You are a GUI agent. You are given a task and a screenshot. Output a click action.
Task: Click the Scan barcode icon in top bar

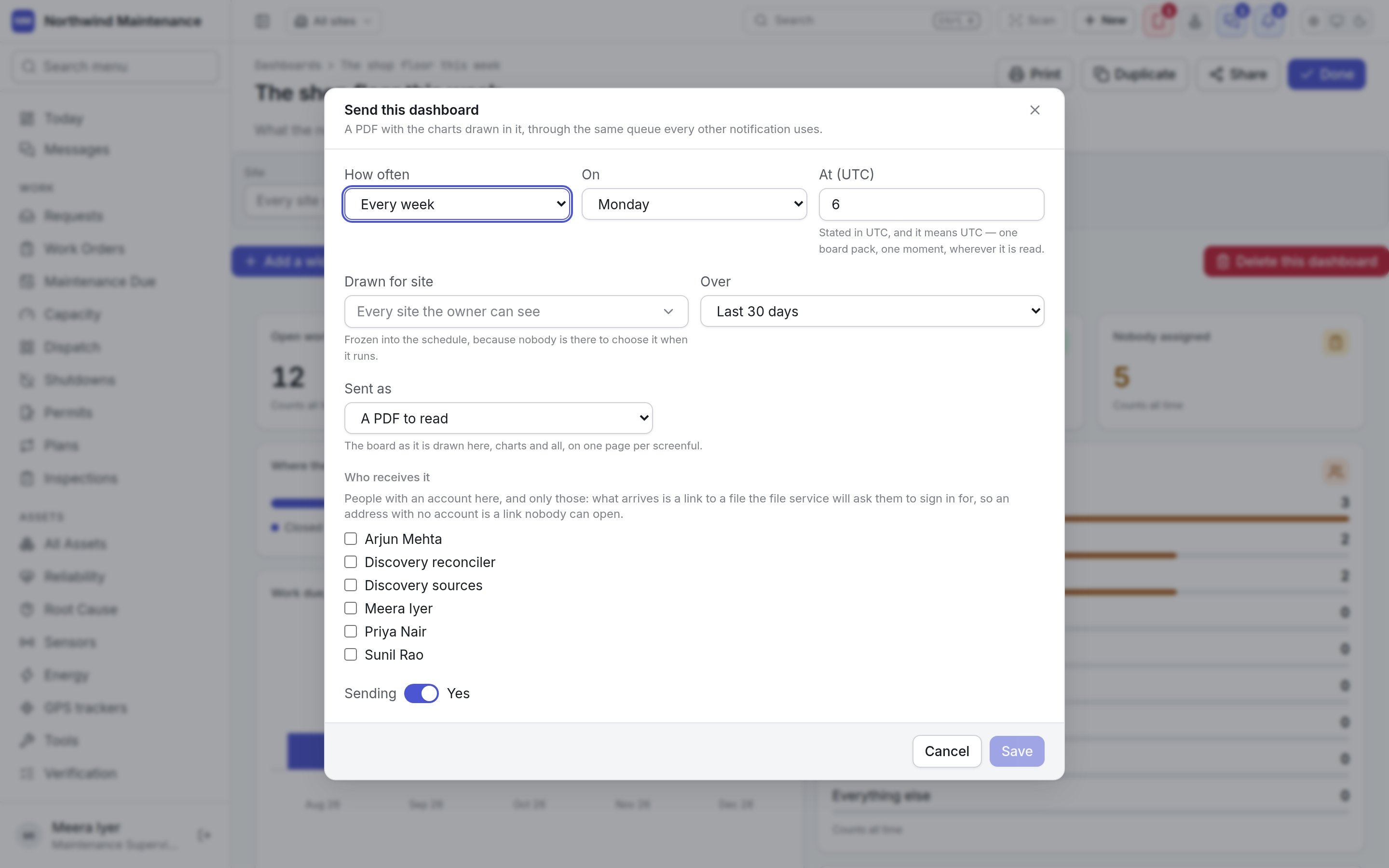coord(1015,21)
